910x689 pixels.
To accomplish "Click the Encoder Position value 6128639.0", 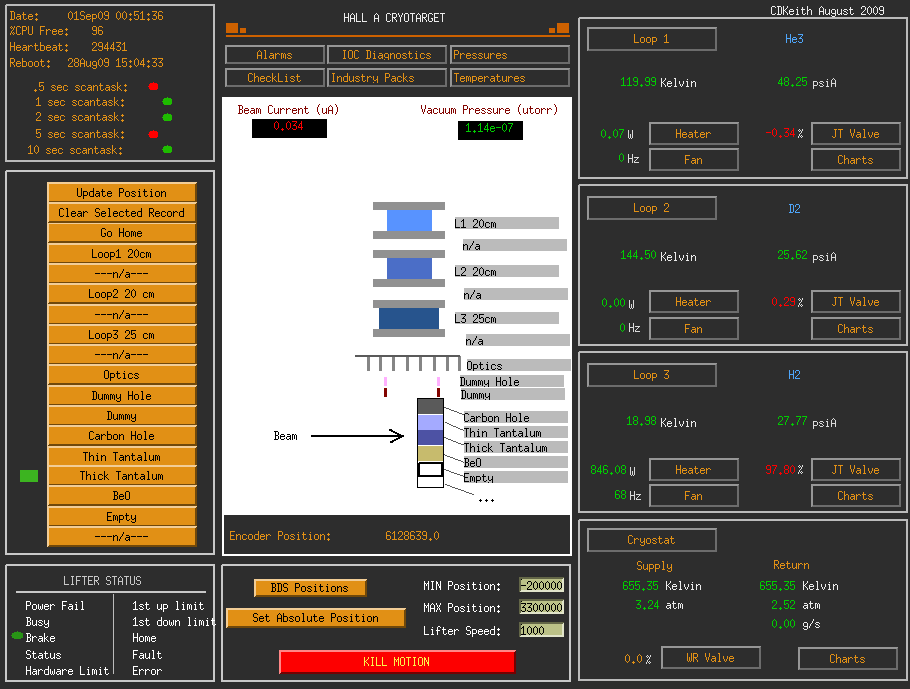I will (x=412, y=536).
